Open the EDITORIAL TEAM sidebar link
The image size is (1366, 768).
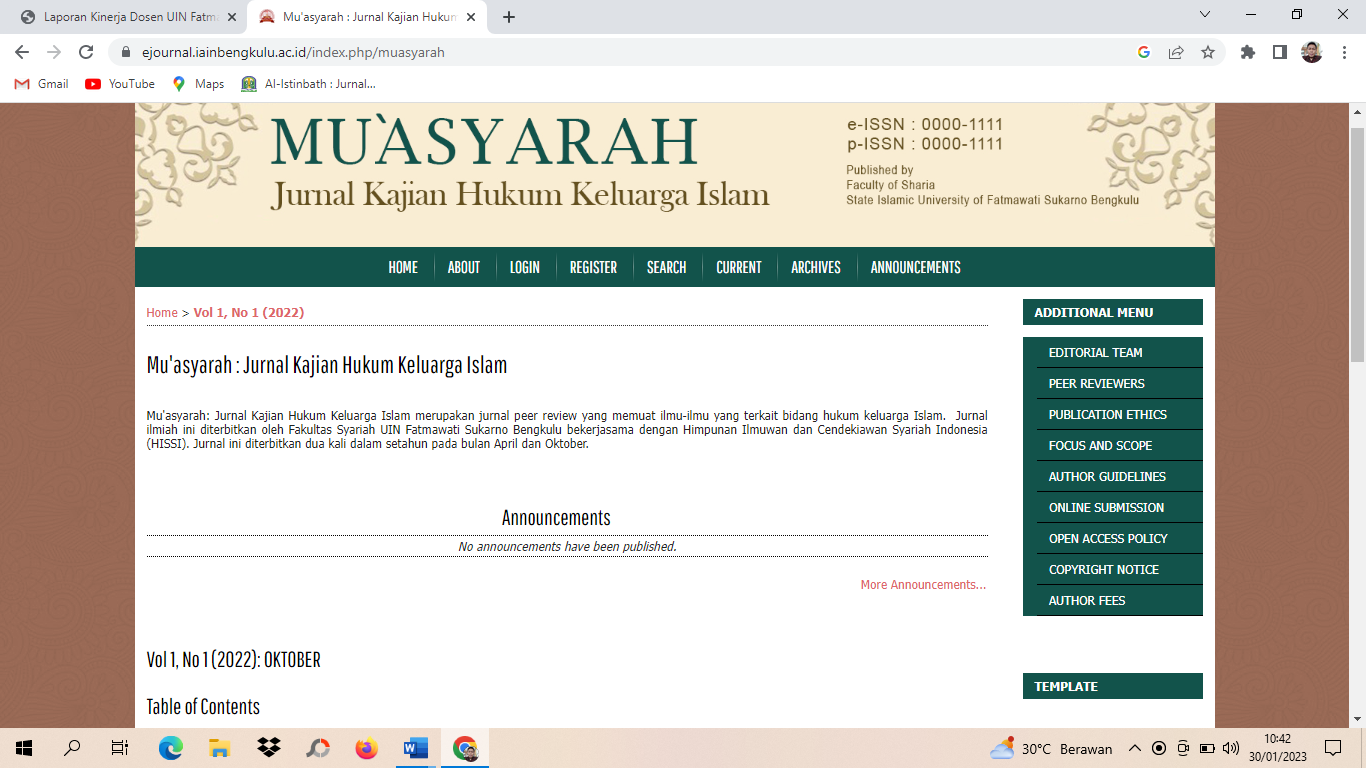coord(1095,353)
